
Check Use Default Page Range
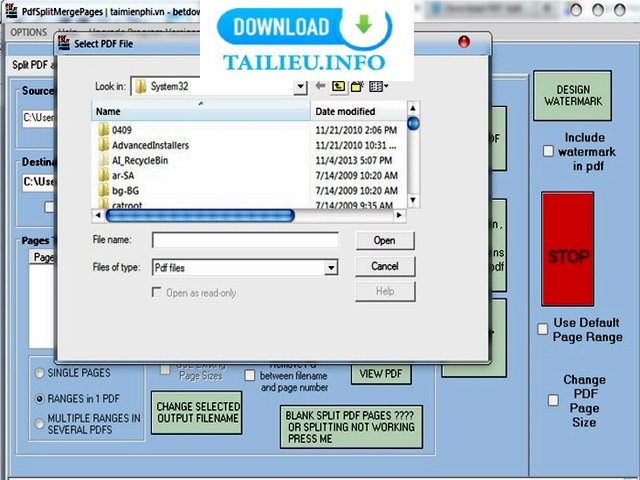pos(542,329)
